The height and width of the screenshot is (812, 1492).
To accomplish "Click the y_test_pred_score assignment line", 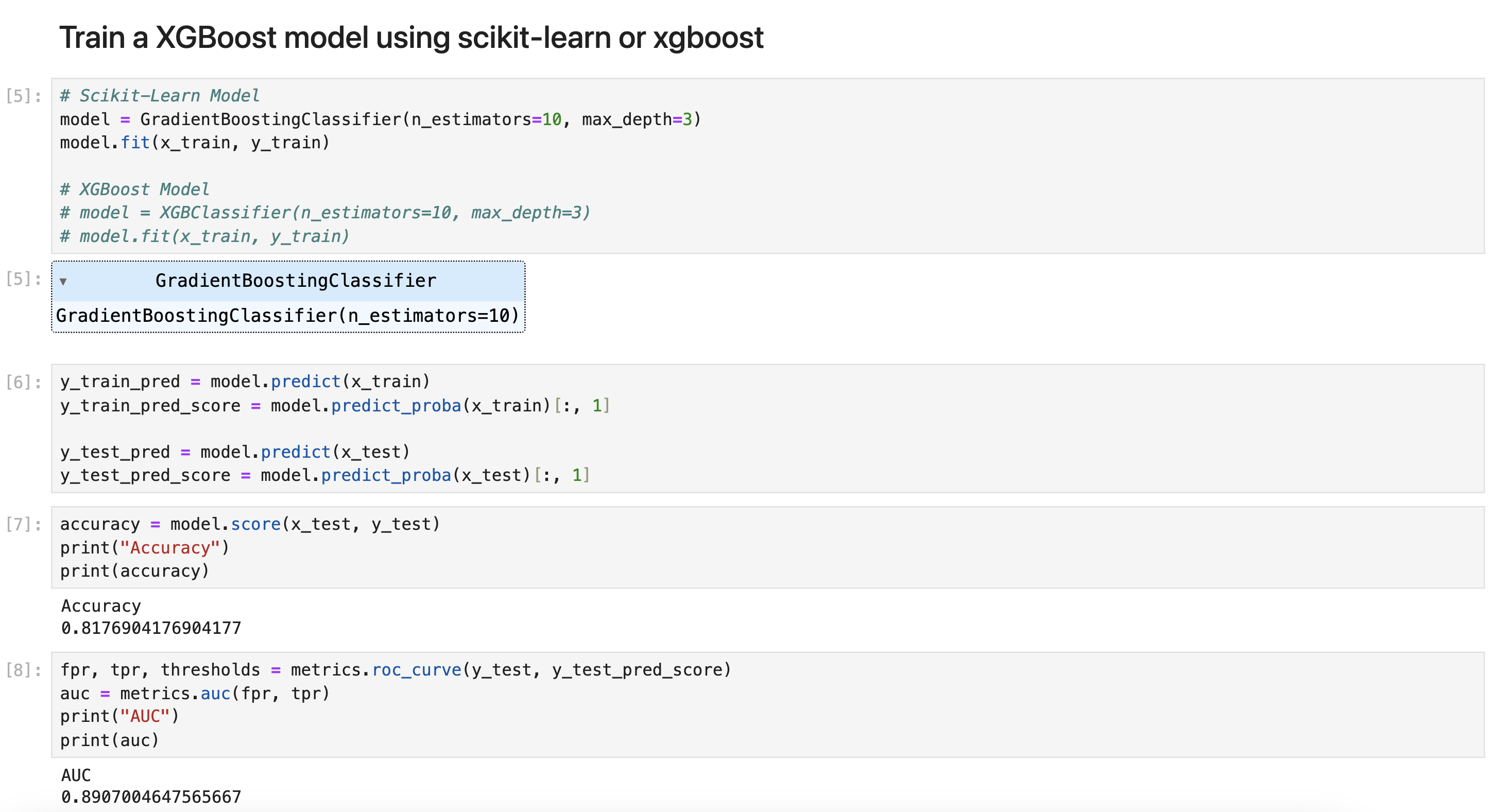I will coord(324,475).
